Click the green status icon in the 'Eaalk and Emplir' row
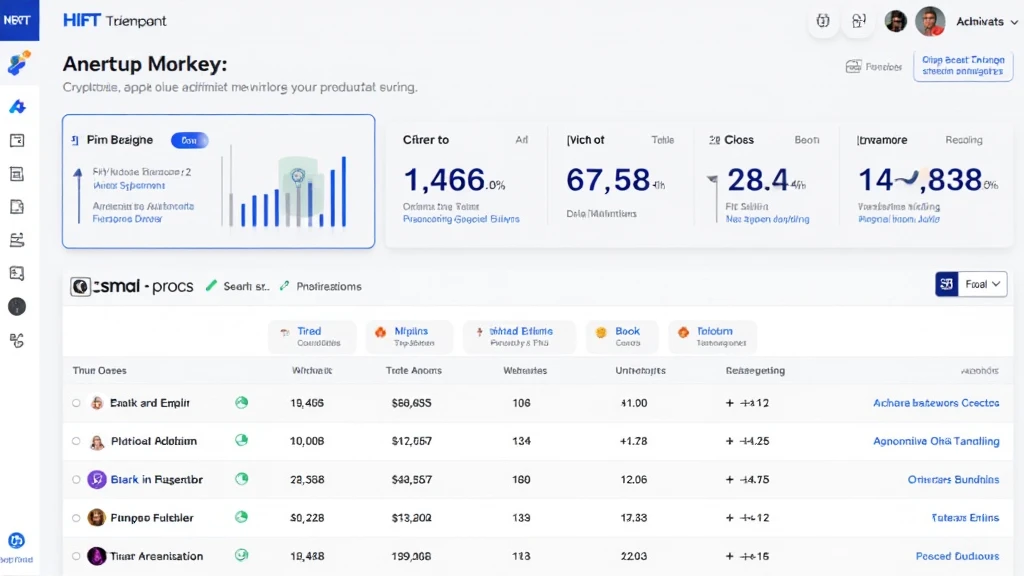The image size is (1024, 576). click(x=241, y=403)
